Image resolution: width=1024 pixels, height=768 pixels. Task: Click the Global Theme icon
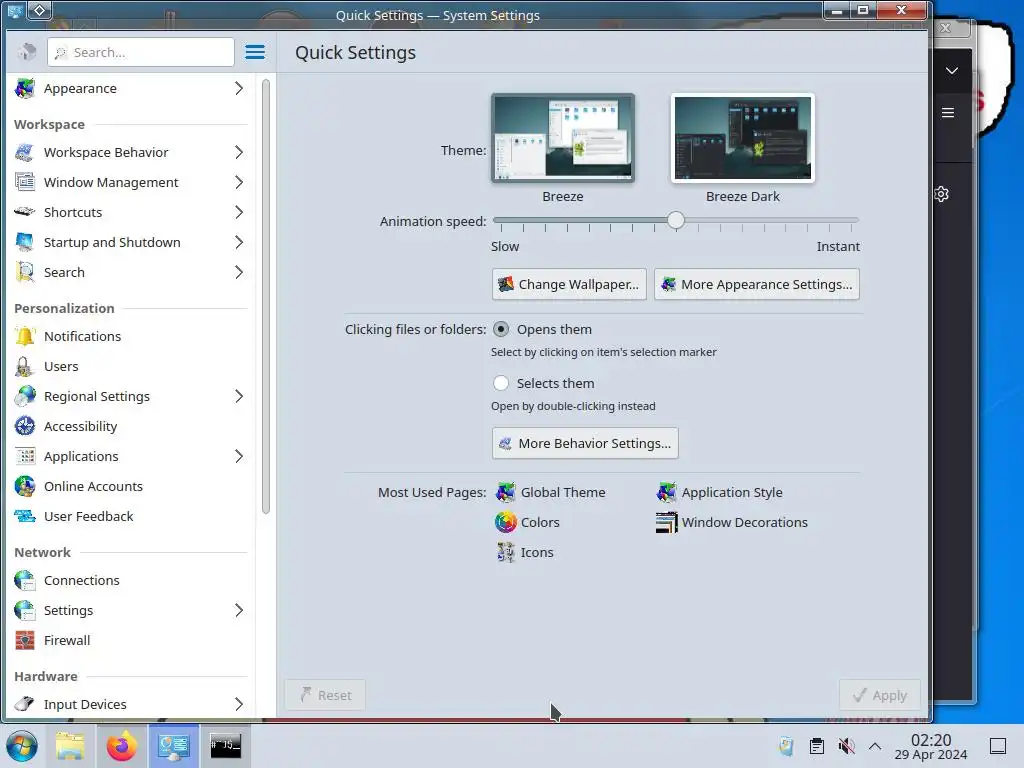505,492
